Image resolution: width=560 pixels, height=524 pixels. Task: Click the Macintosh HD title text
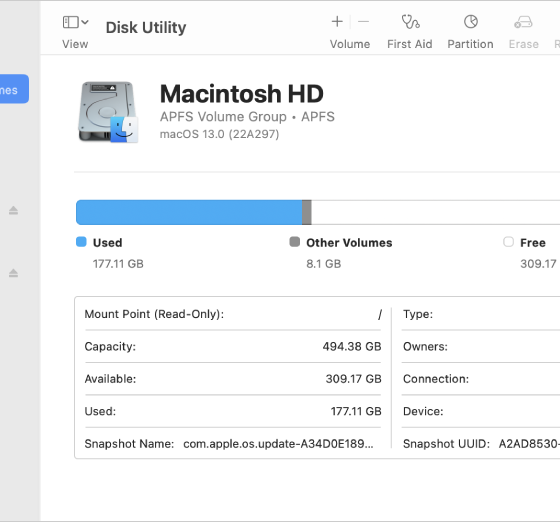coord(242,94)
